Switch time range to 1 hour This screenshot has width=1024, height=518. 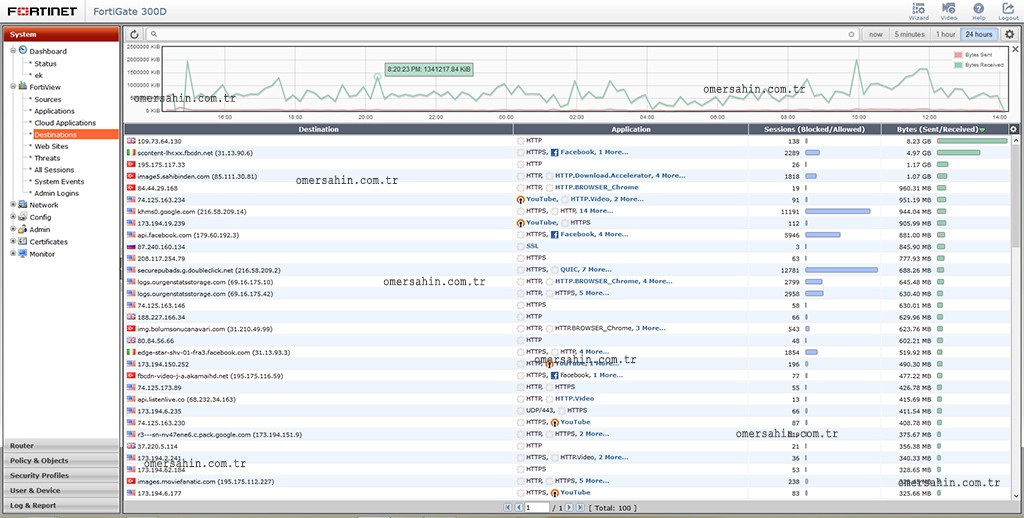946,34
